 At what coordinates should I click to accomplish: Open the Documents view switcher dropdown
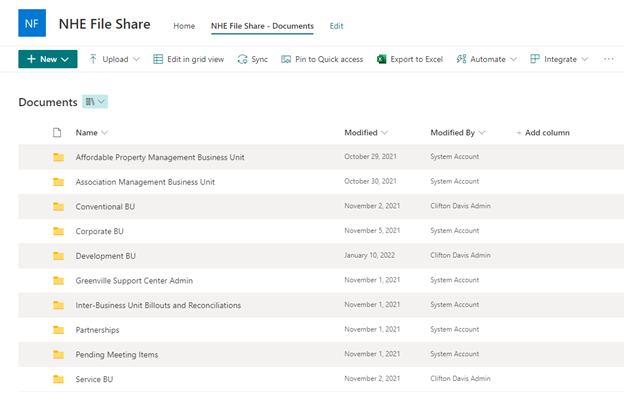point(95,102)
